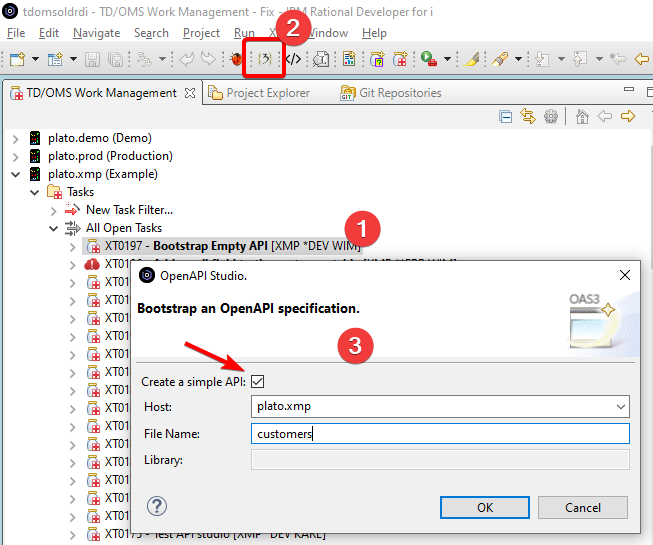Viewport: 653px width, 545px height.
Task: Click the OpenAPI Studio curly-braces icon
Action: 264,59
